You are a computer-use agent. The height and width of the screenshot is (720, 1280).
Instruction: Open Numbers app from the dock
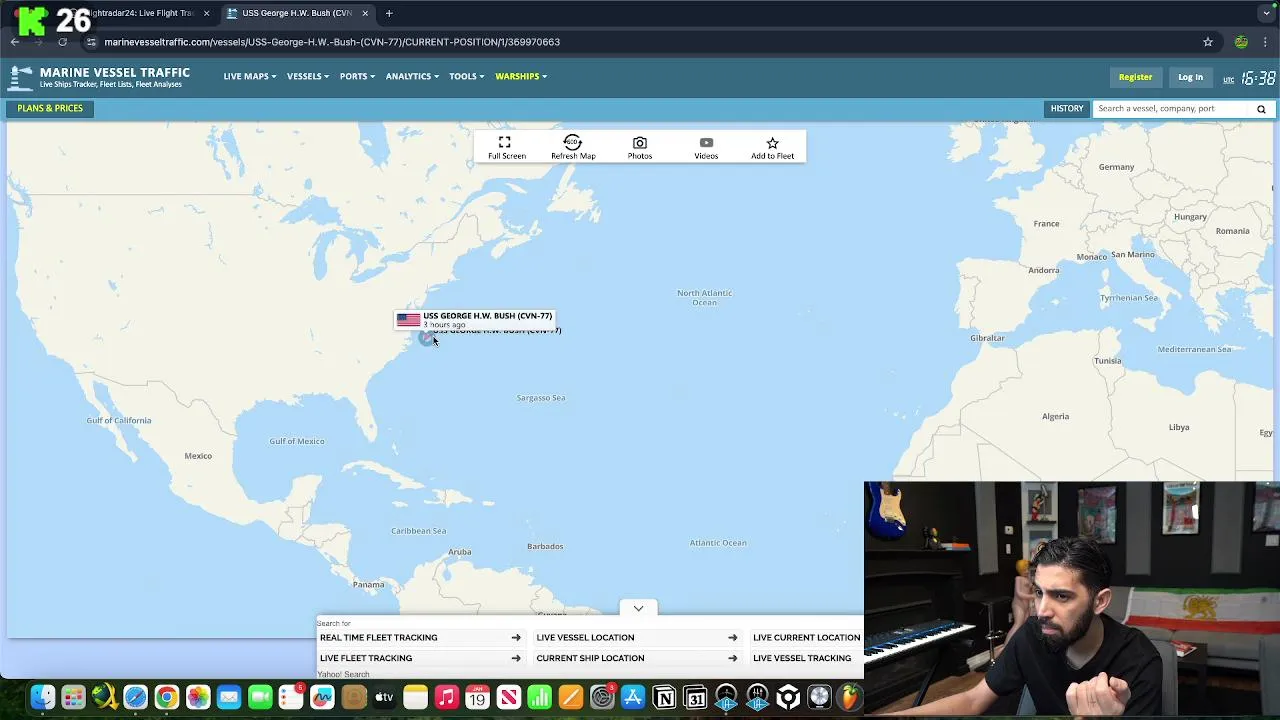click(539, 697)
